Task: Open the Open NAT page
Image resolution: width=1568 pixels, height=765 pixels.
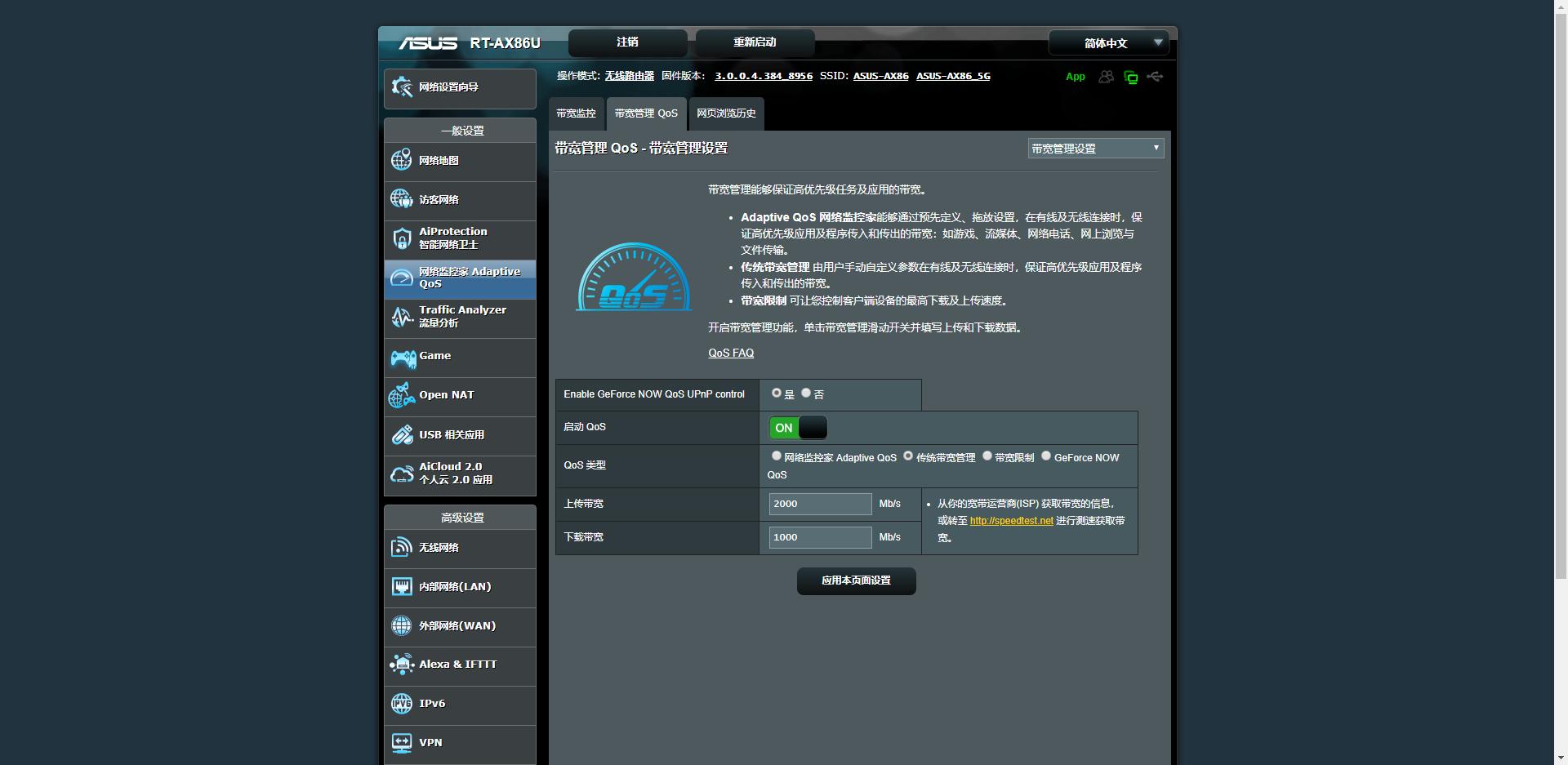Action: (x=446, y=396)
